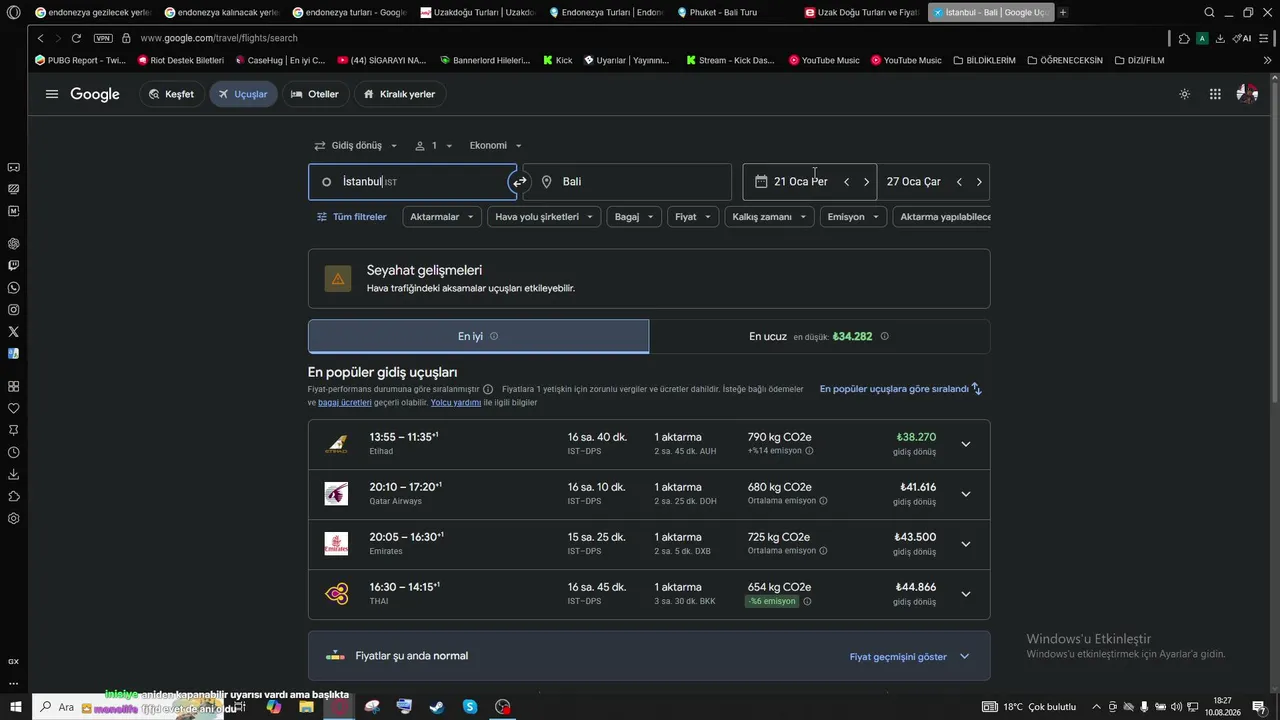The image size is (1280, 720).
Task: Open the info icon next to En iyi
Action: coord(494,337)
